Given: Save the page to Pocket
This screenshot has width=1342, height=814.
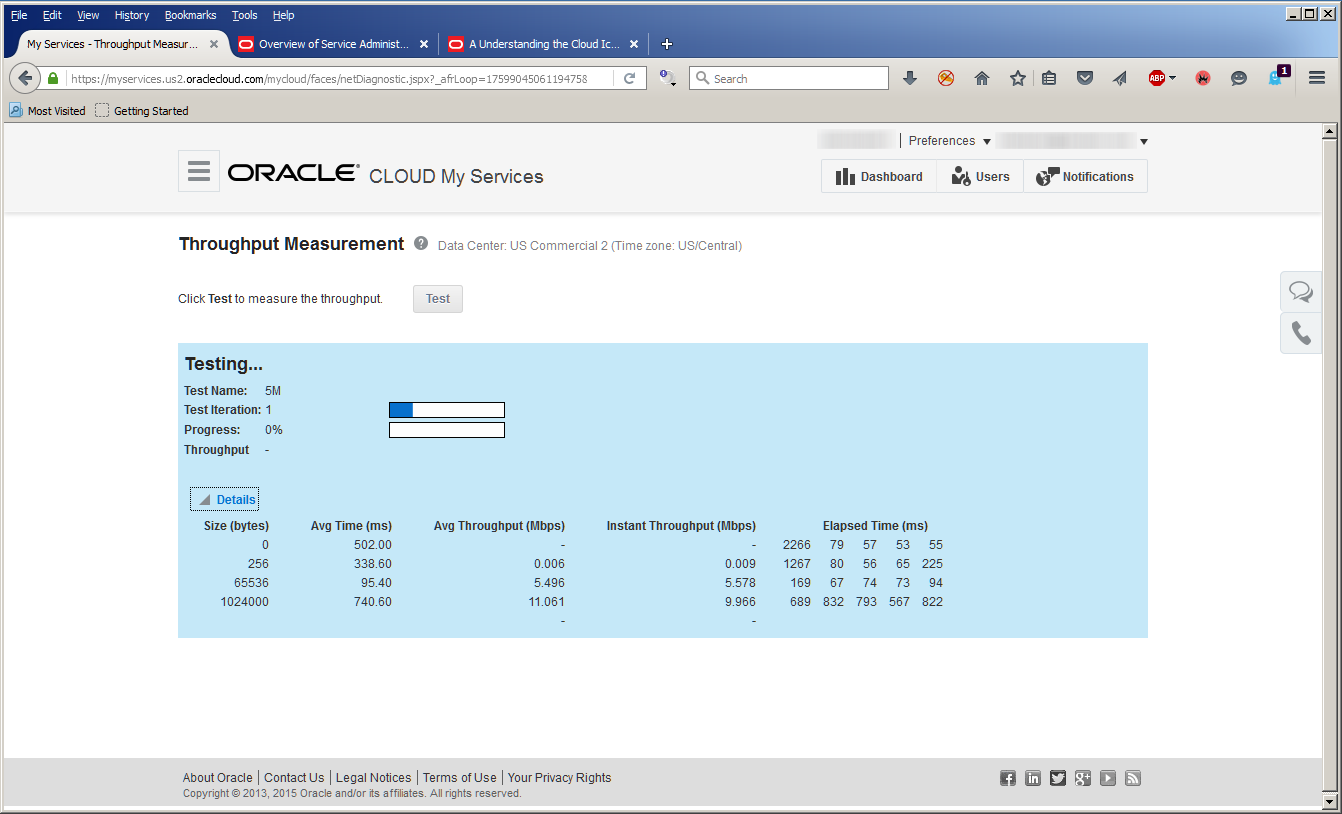Looking at the screenshot, I should coord(1085,78).
